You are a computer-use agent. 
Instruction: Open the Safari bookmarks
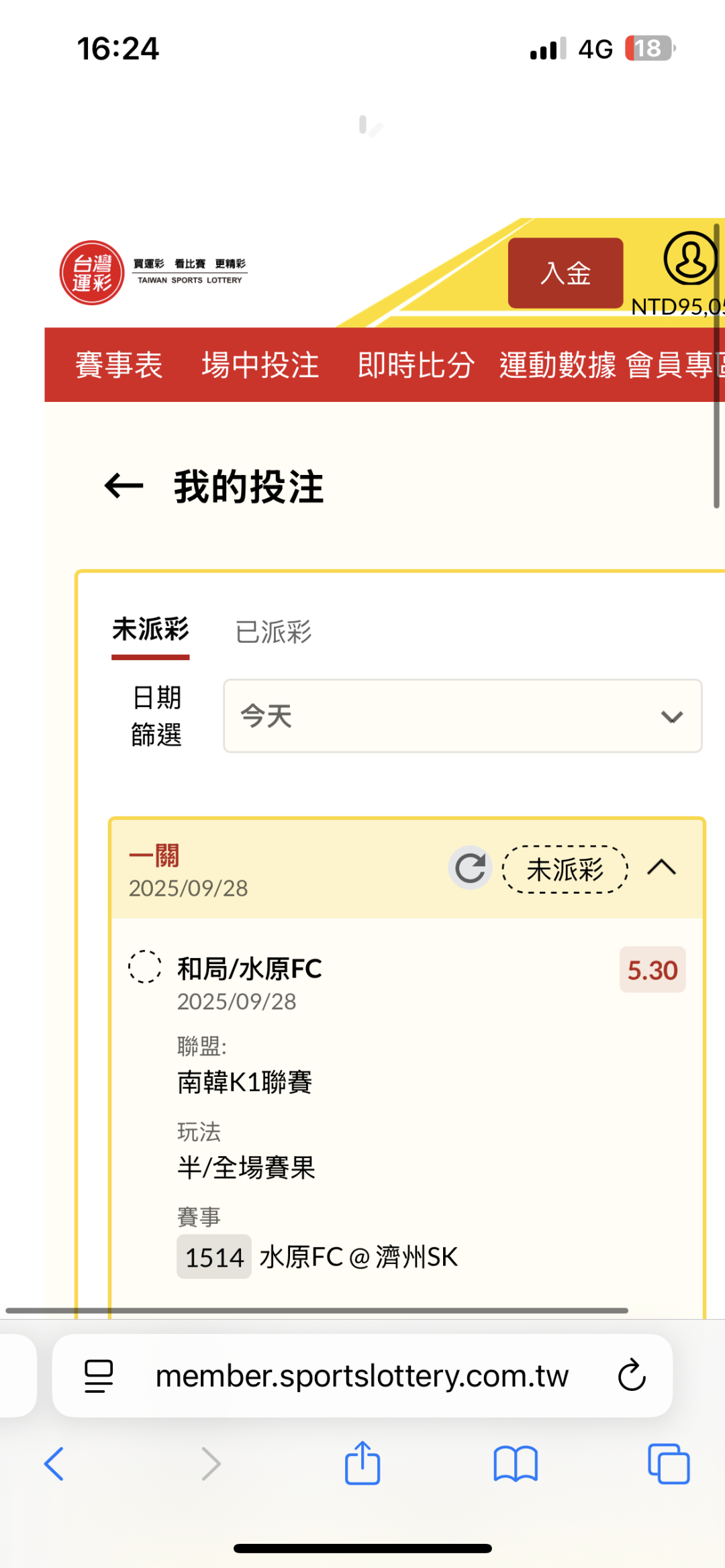pos(516,1464)
